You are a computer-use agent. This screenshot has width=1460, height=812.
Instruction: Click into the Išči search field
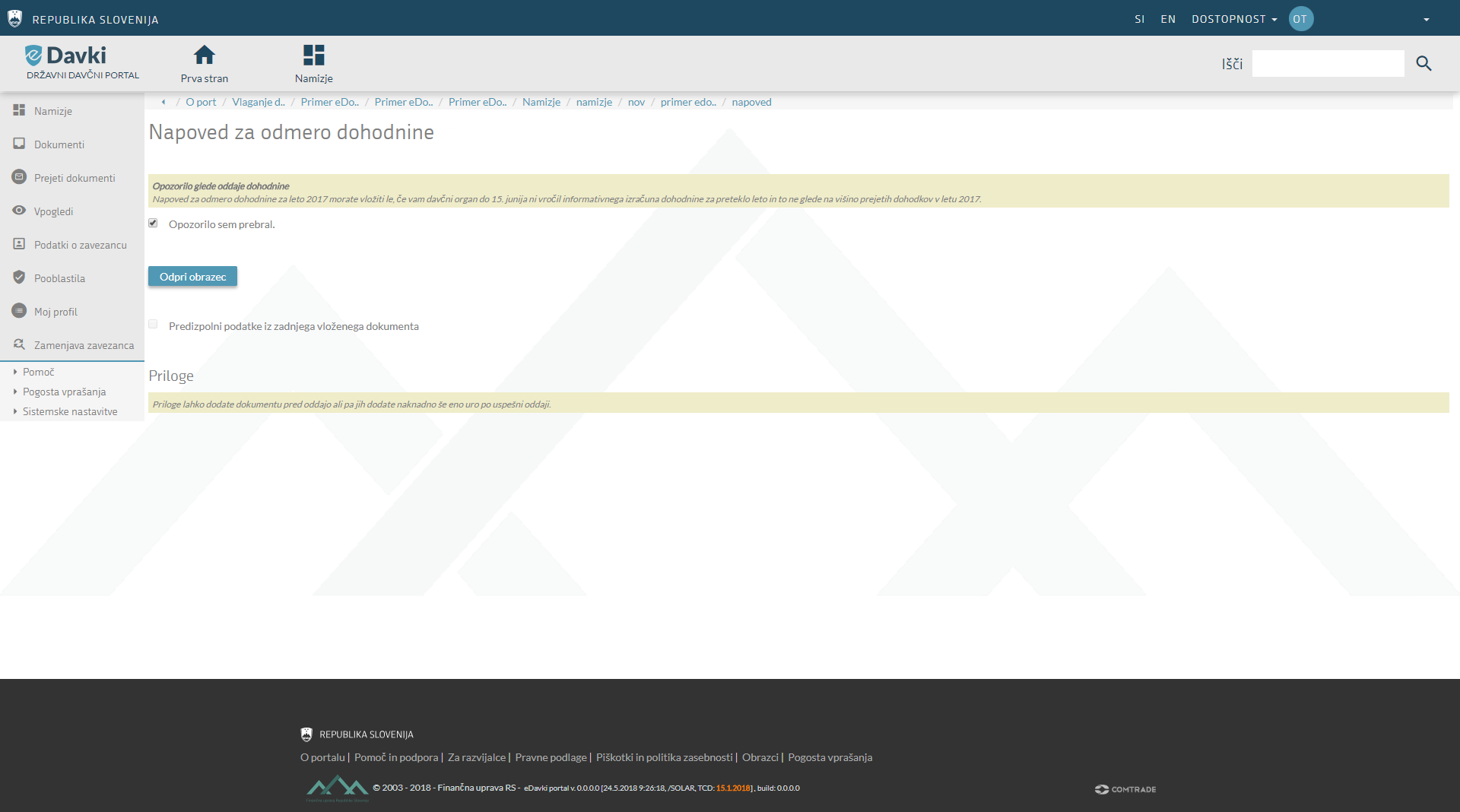pos(1328,64)
